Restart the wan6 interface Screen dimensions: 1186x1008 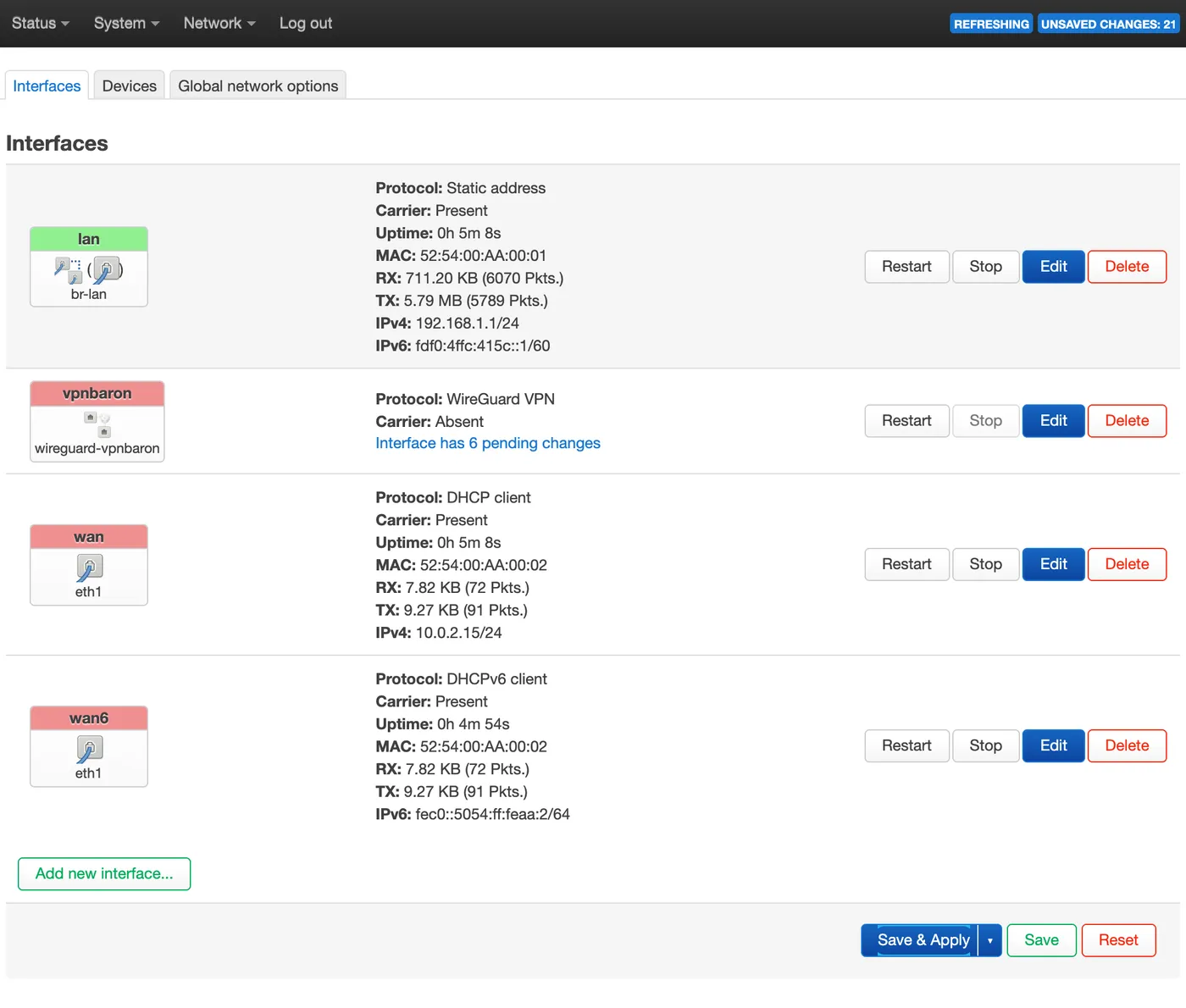pyautogui.click(x=906, y=745)
